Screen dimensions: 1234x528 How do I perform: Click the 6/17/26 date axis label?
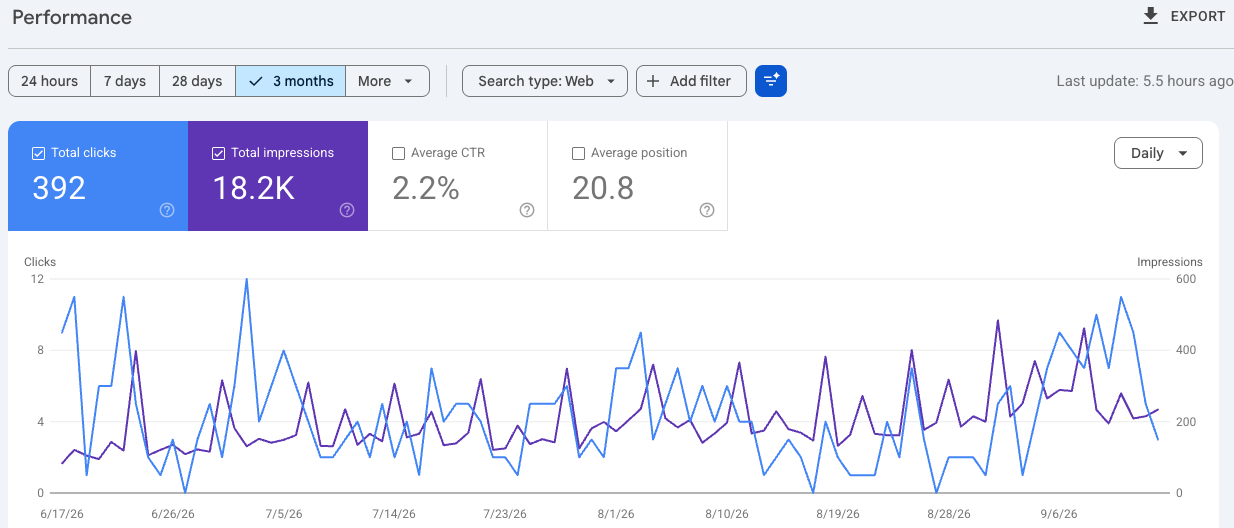(60, 514)
